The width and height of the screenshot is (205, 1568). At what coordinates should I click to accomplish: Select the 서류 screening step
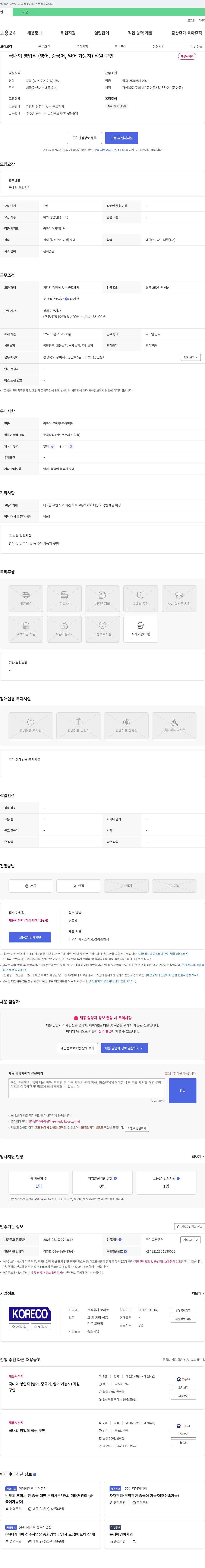(30, 886)
